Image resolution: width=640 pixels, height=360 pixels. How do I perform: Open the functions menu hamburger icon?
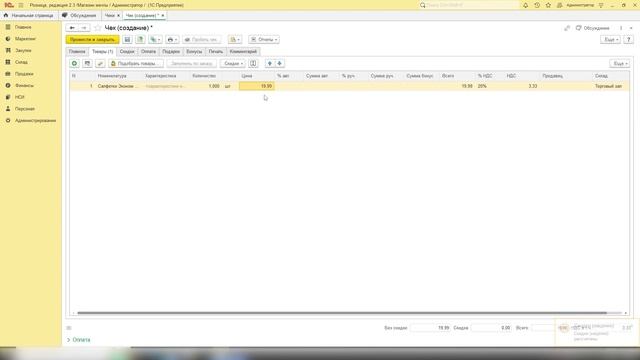pyautogui.click(x=21, y=5)
